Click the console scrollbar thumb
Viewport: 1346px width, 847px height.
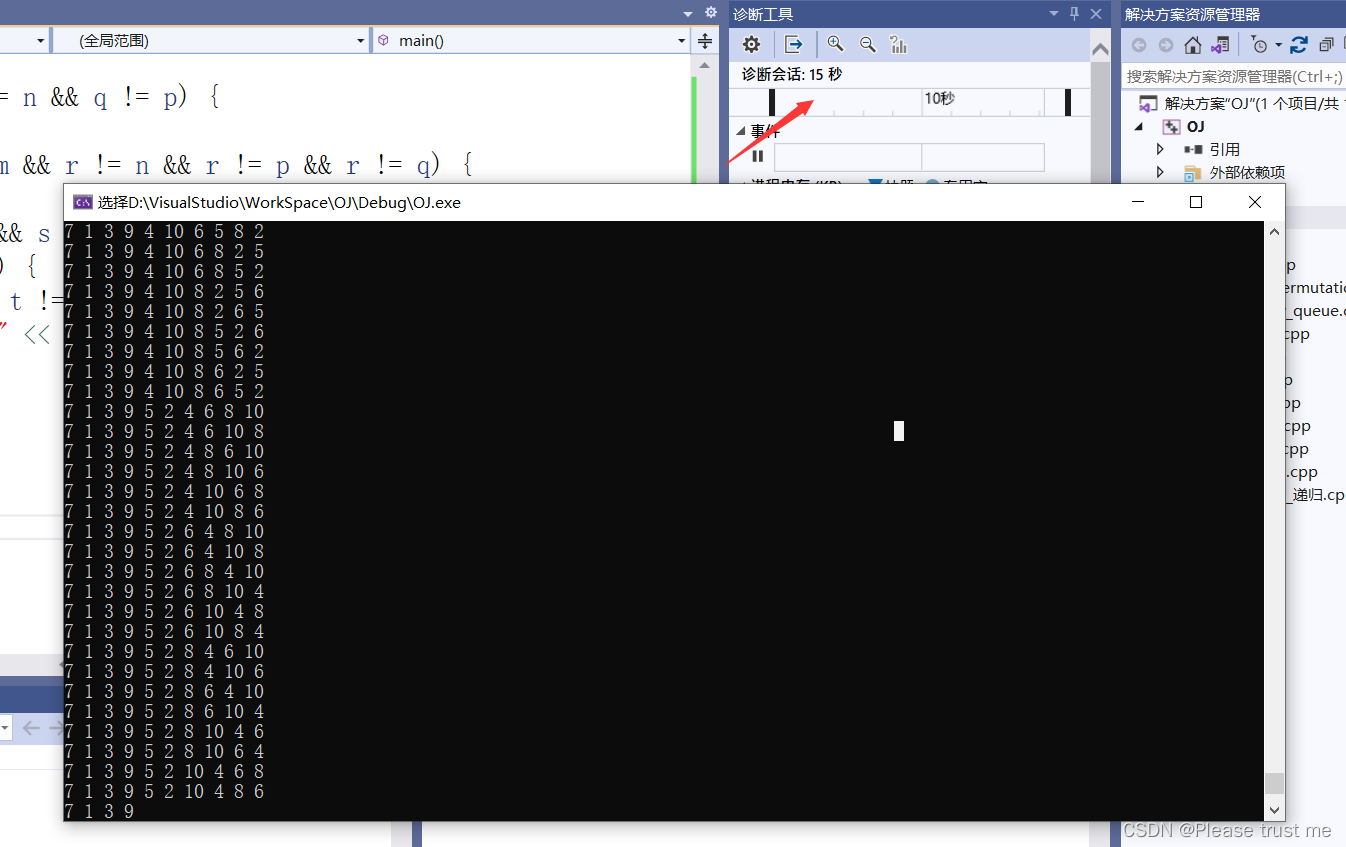pyautogui.click(x=1274, y=782)
